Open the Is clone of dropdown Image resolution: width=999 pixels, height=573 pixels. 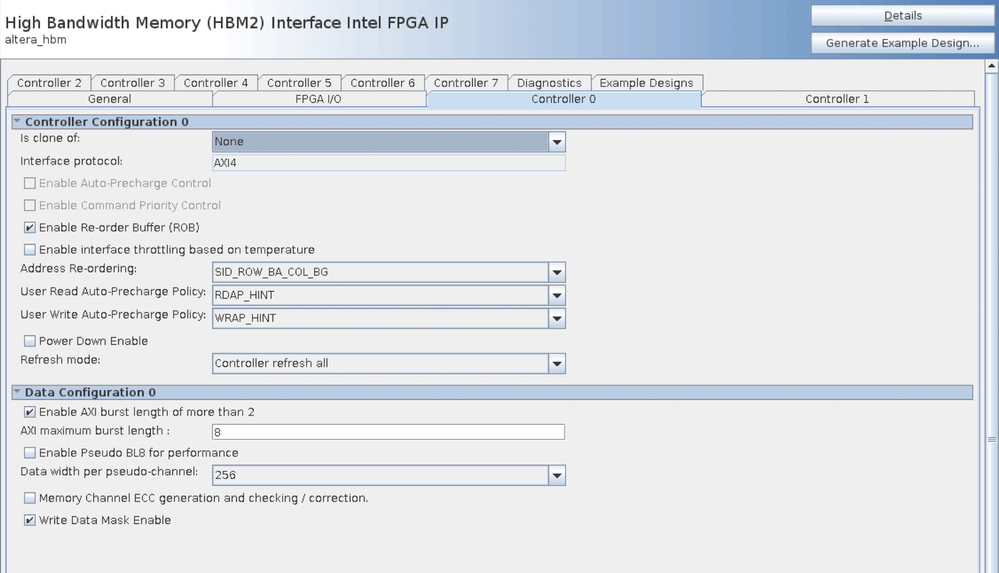click(x=389, y=141)
